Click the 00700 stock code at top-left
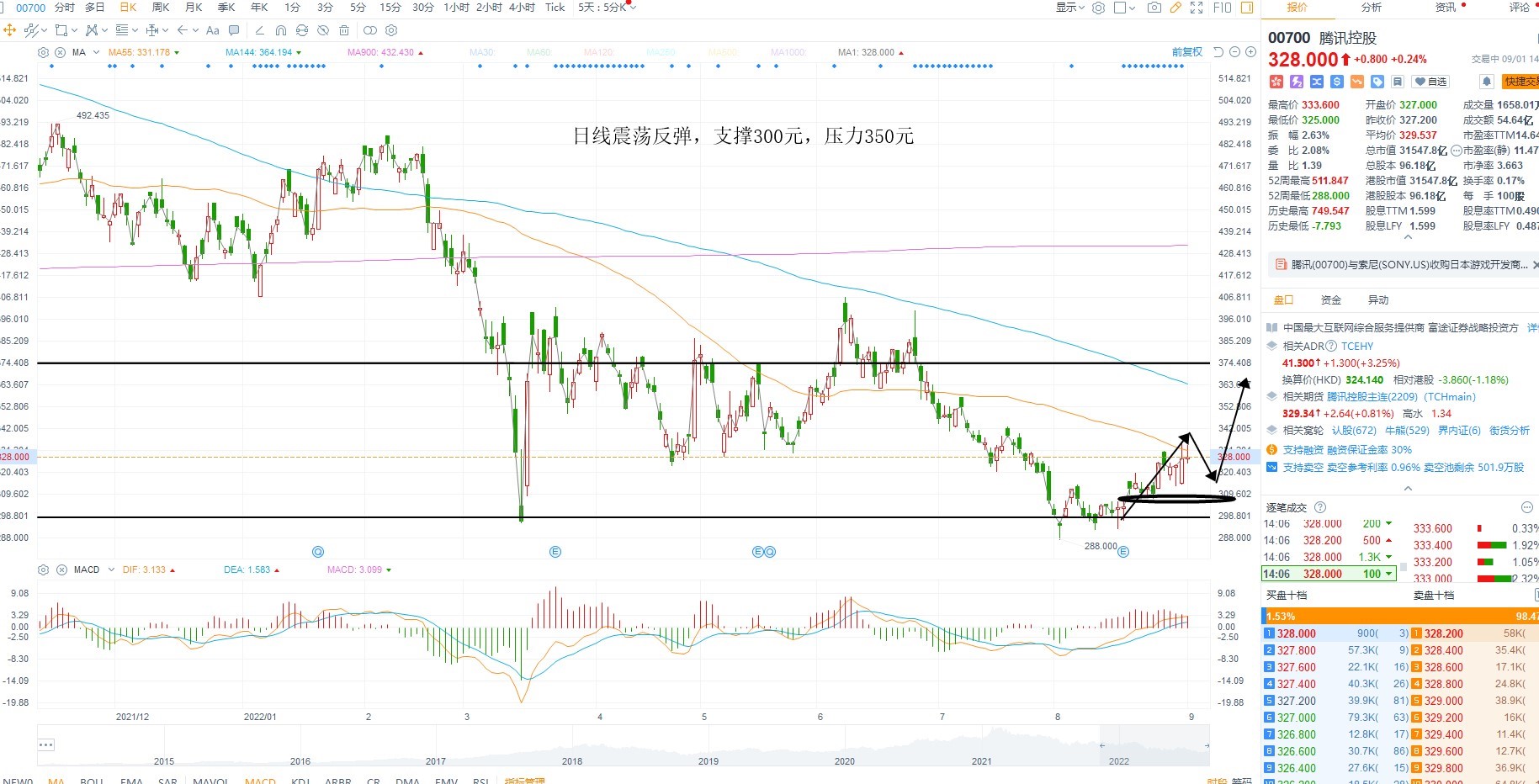The image size is (1539, 784). pos(30,8)
